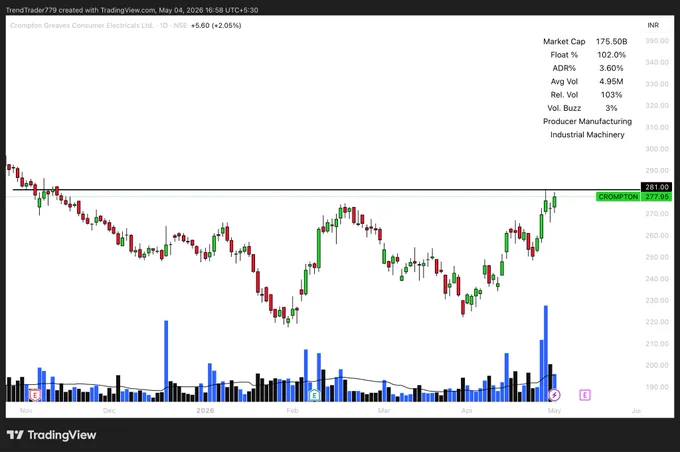680x452 pixels.
Task: Click the 240.00 price axis label
Action: tap(657, 279)
